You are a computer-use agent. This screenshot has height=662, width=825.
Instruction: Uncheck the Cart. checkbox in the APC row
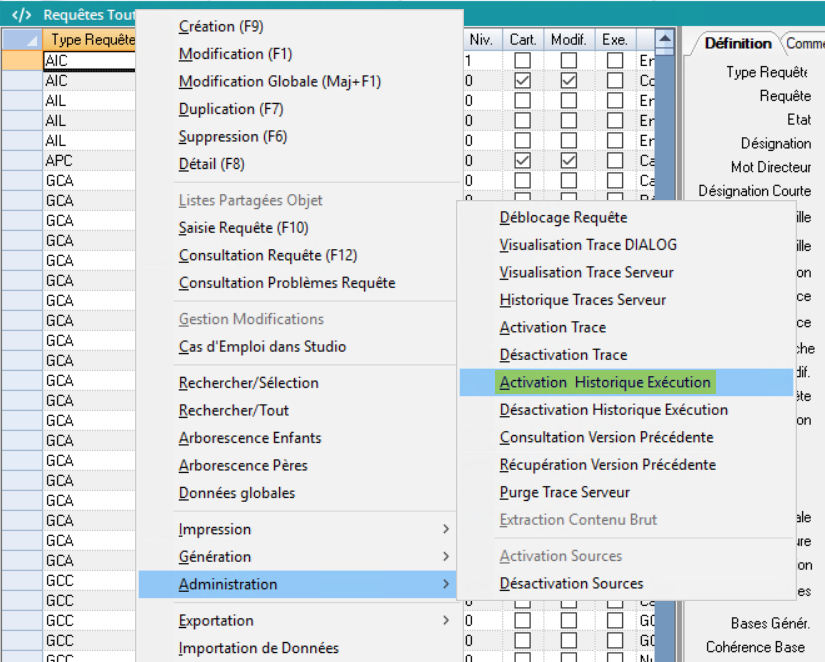click(x=521, y=160)
